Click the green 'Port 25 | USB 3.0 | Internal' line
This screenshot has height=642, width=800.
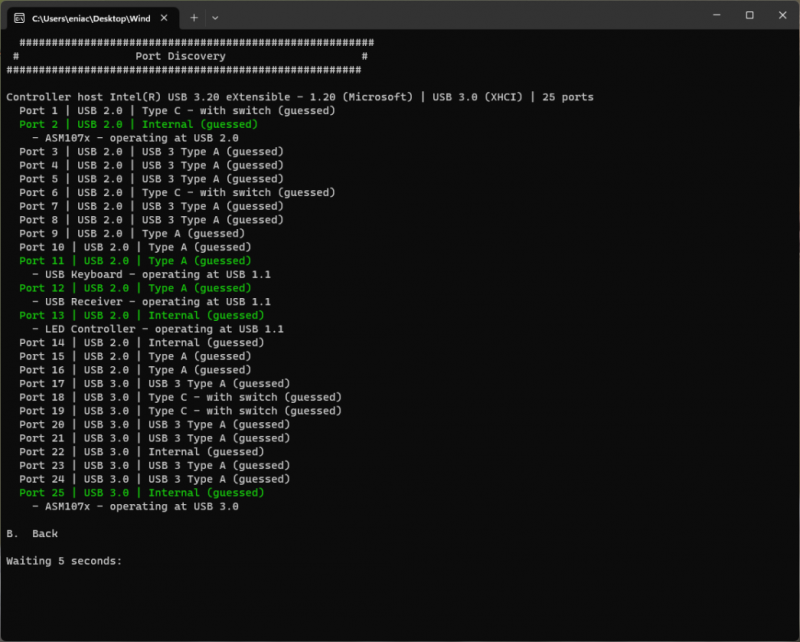pyautogui.click(x=141, y=493)
